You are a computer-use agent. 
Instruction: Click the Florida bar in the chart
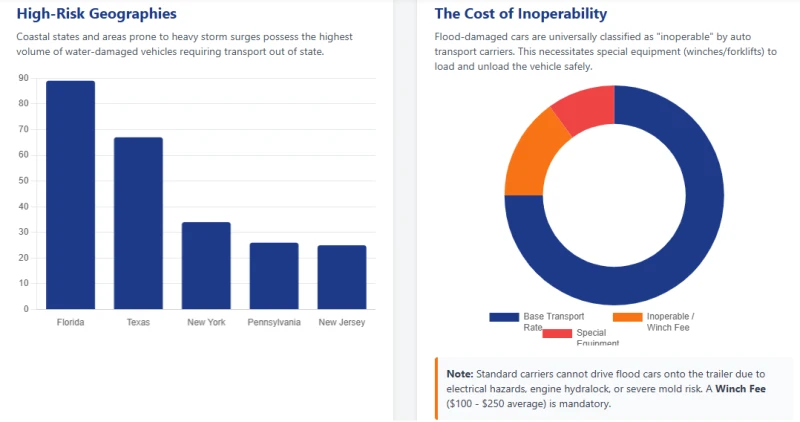click(x=70, y=195)
